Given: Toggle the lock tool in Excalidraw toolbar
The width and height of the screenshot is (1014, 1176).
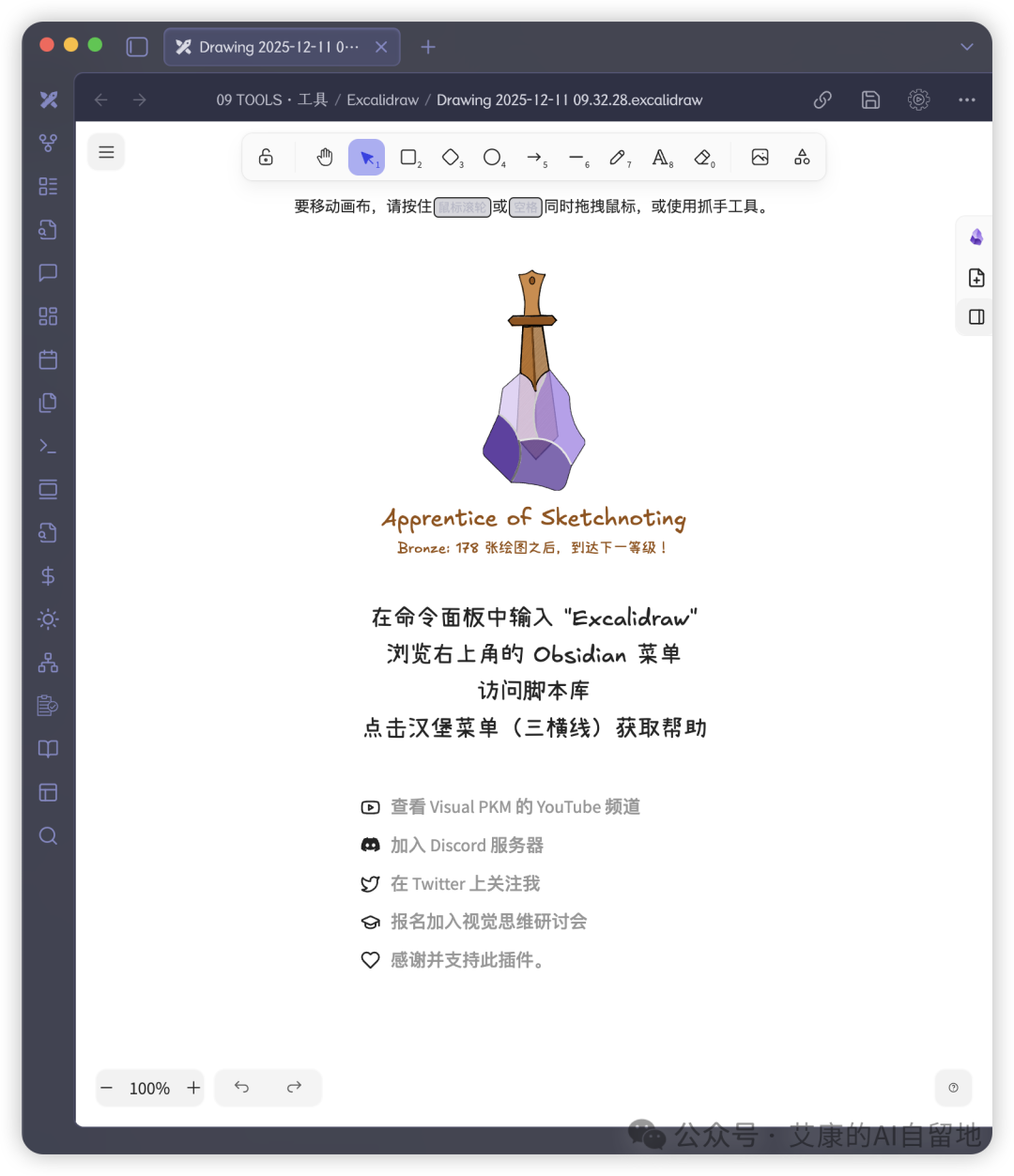Looking at the screenshot, I should [267, 158].
